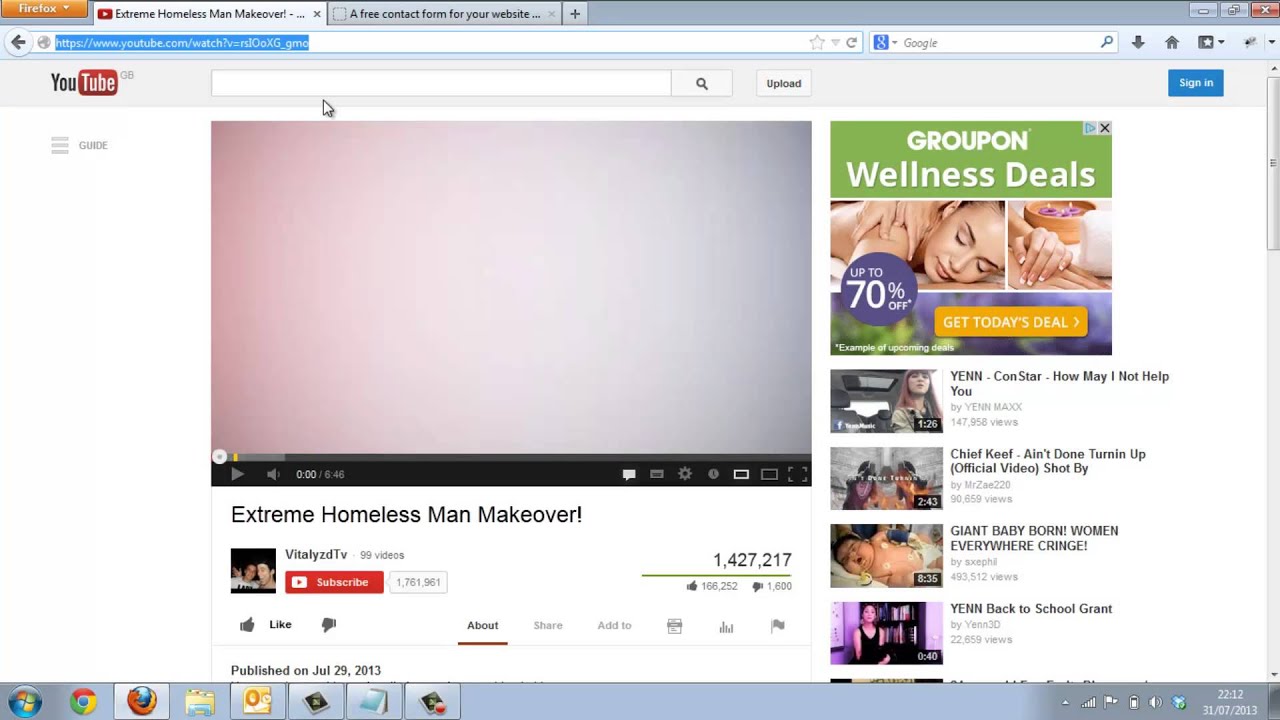The image size is (1280, 720).
Task: Open the video settings gear
Action: pos(685,474)
